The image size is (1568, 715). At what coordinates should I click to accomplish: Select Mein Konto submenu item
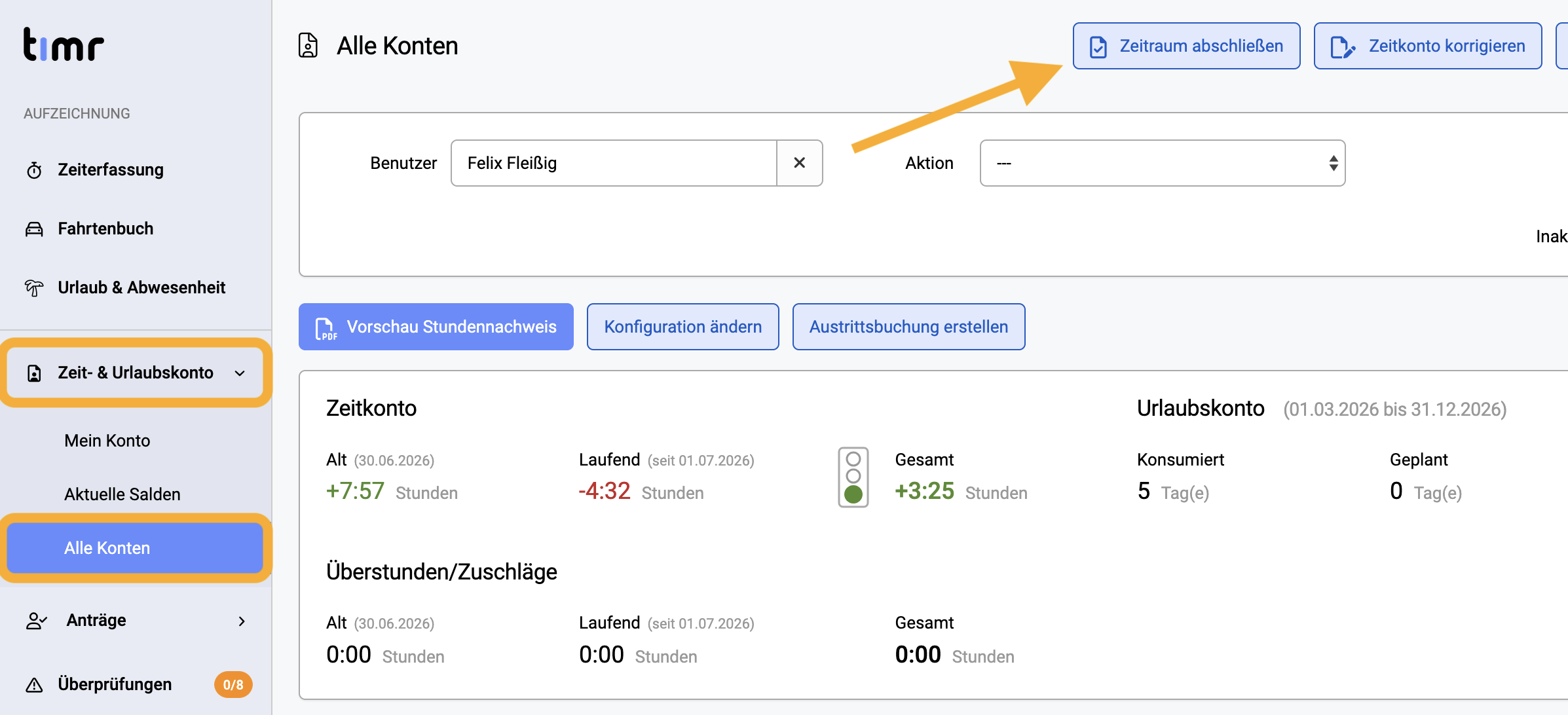(x=107, y=441)
